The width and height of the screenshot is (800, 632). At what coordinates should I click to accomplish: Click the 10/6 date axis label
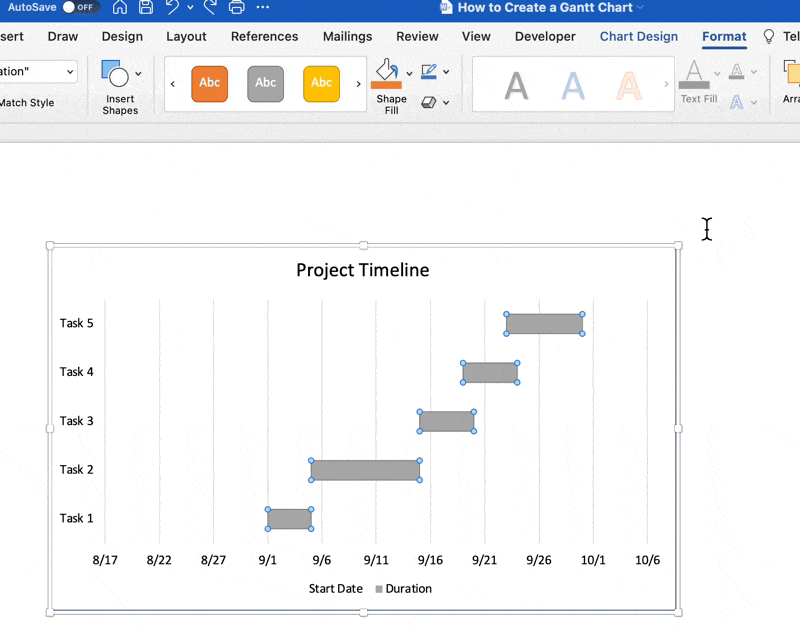pos(647,560)
